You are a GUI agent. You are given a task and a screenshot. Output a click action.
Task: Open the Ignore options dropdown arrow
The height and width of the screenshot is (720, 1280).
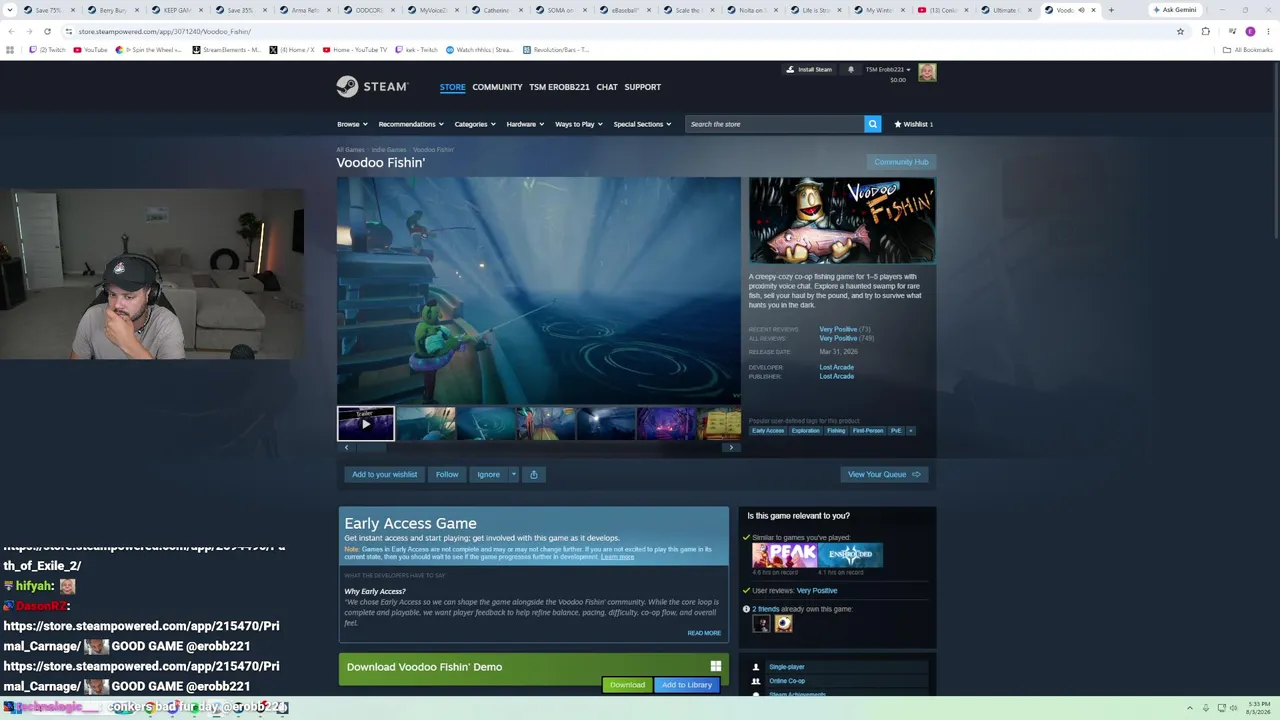click(514, 474)
